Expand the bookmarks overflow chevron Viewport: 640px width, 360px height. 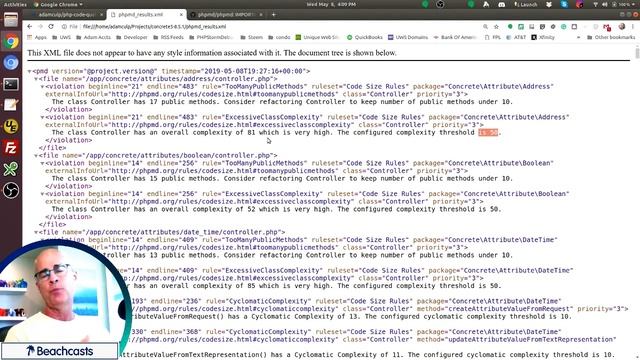[578, 37]
